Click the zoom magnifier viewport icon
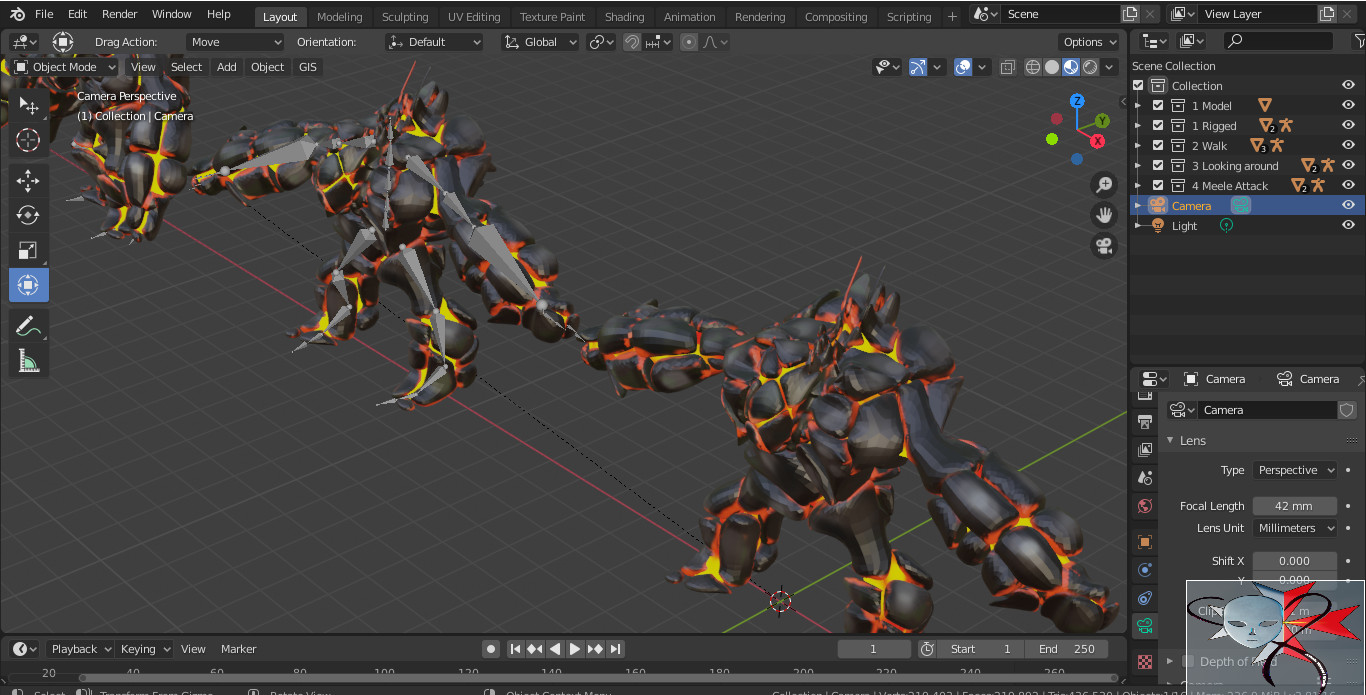Image resolution: width=1366 pixels, height=695 pixels. coord(1104,184)
